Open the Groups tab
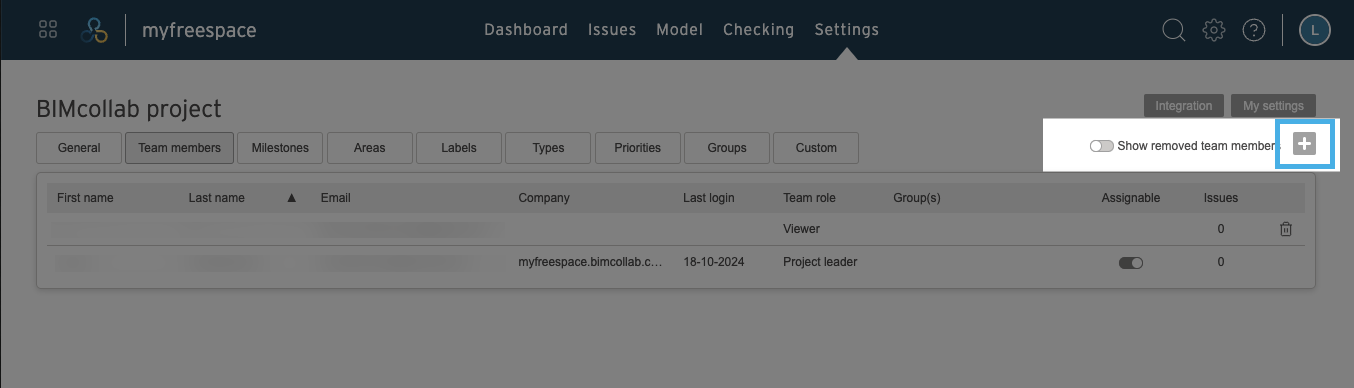The image size is (1354, 388). (727, 148)
